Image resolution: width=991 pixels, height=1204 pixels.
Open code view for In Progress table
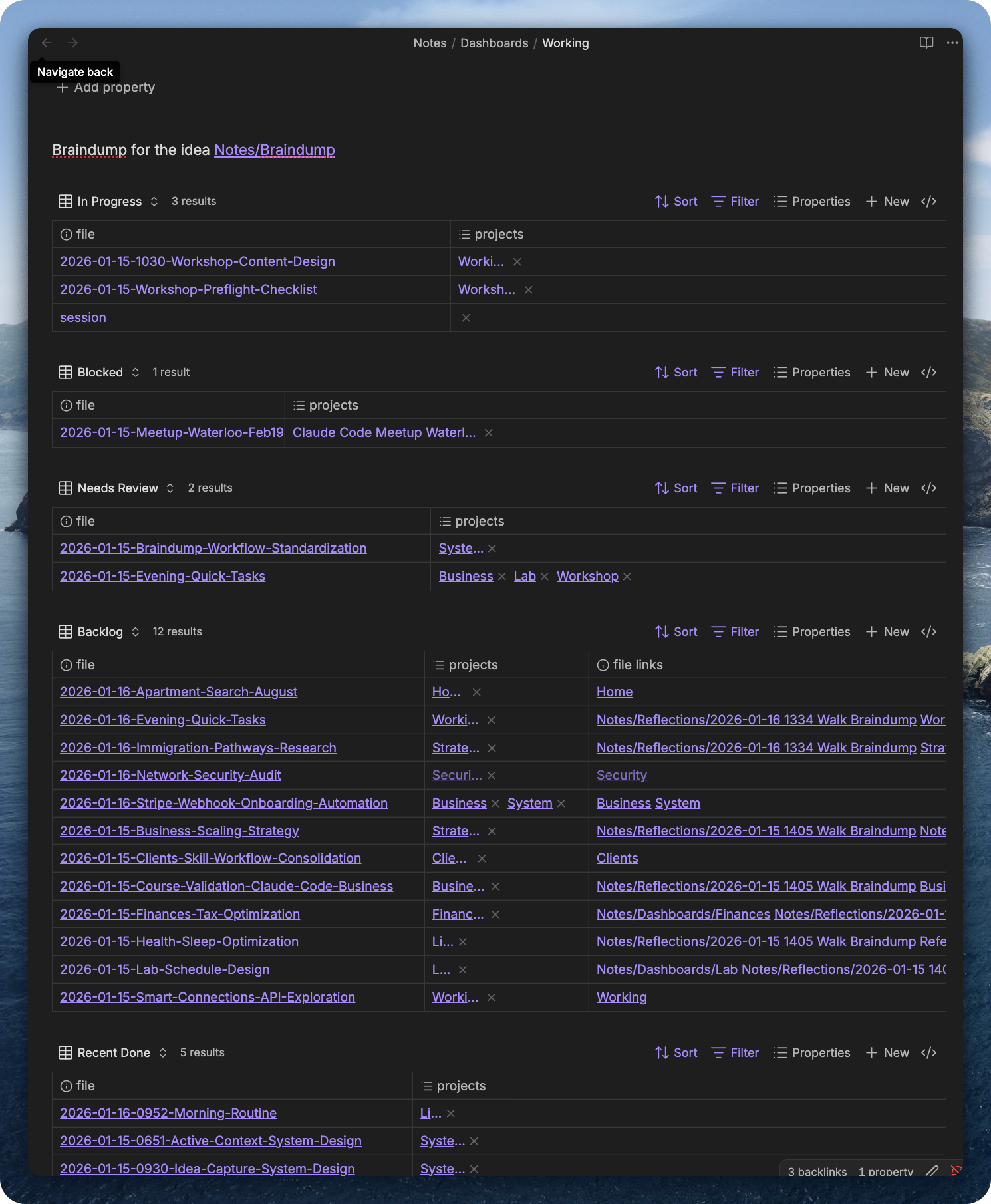pos(929,202)
